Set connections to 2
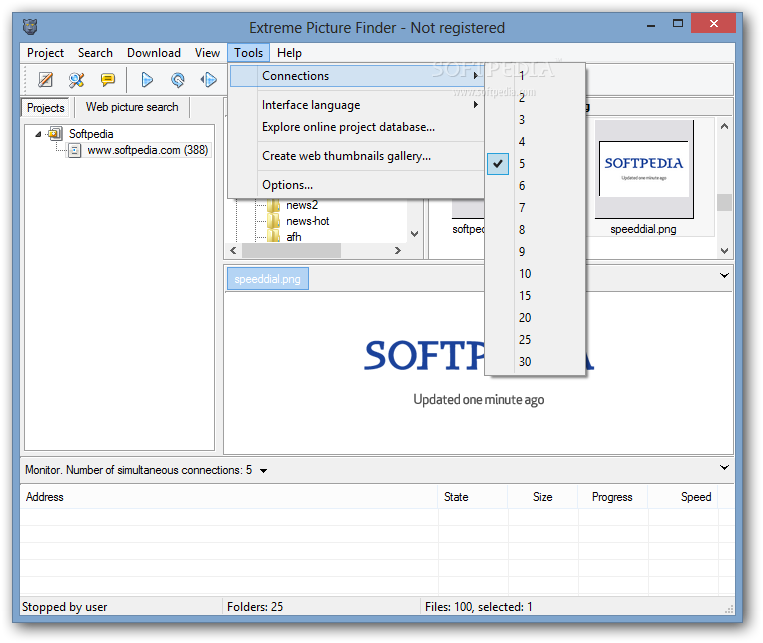This screenshot has width=763, height=643. [535, 98]
